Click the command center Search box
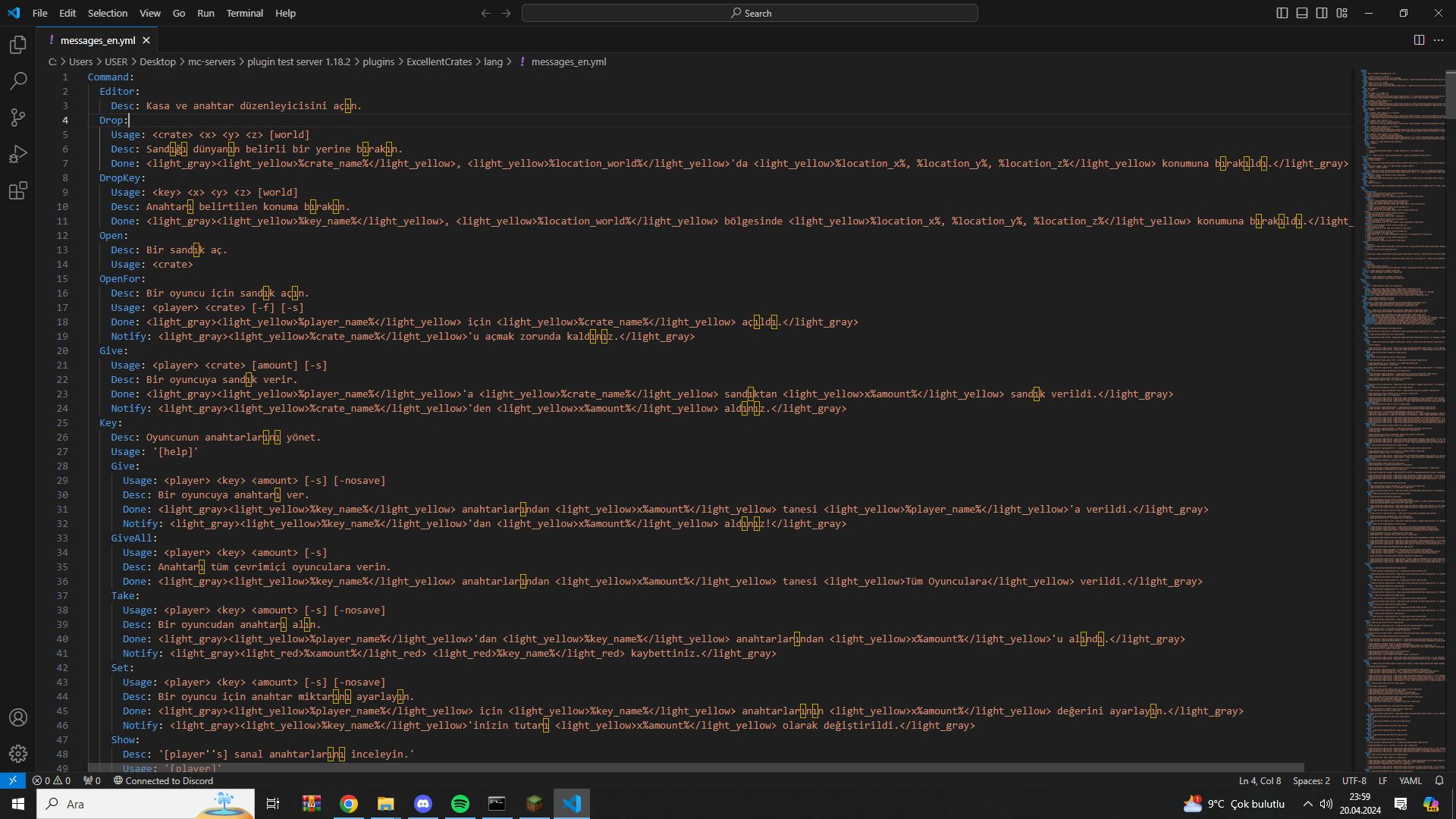 [x=749, y=13]
